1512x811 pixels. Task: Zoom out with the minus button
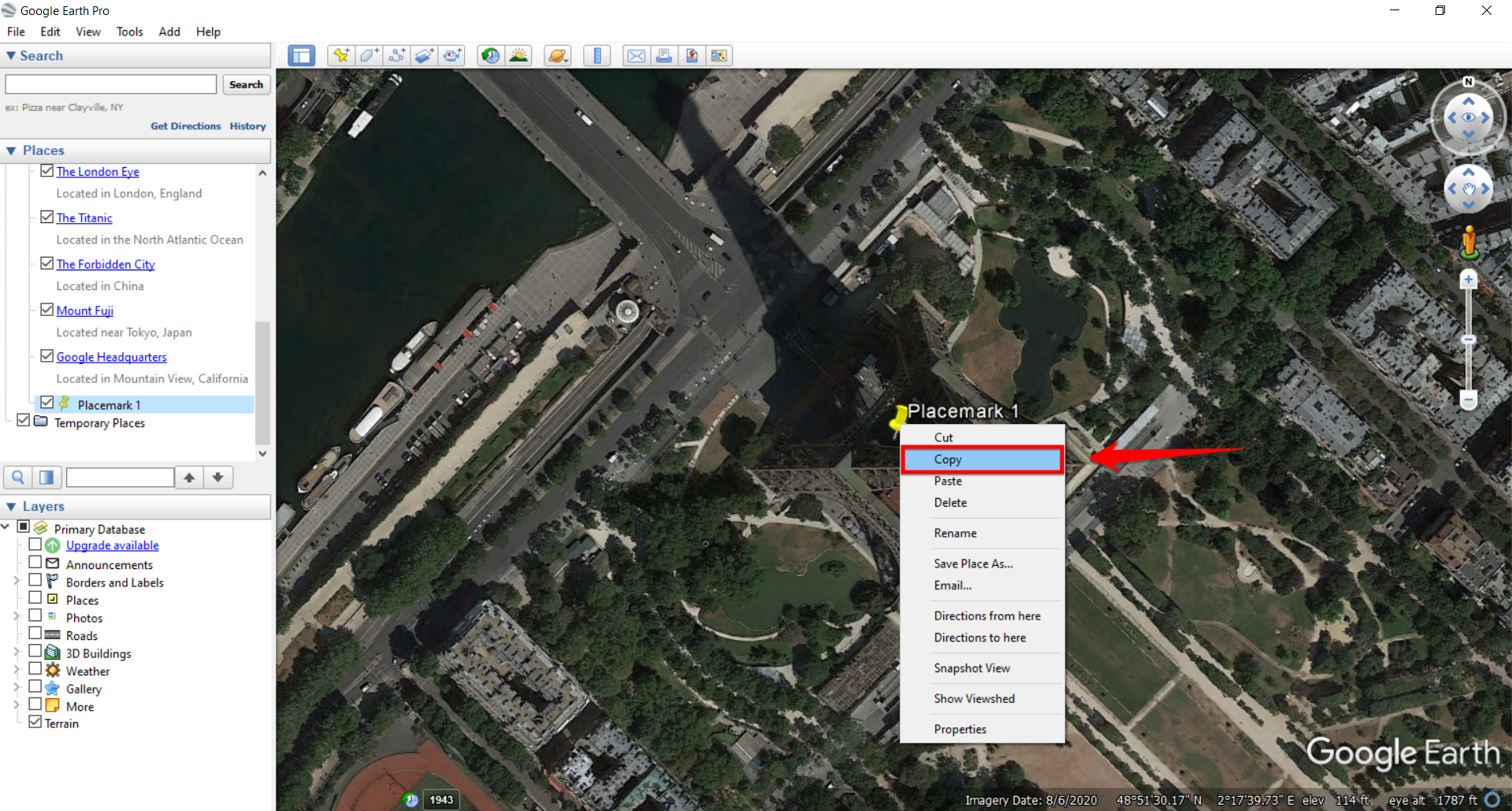click(x=1468, y=399)
